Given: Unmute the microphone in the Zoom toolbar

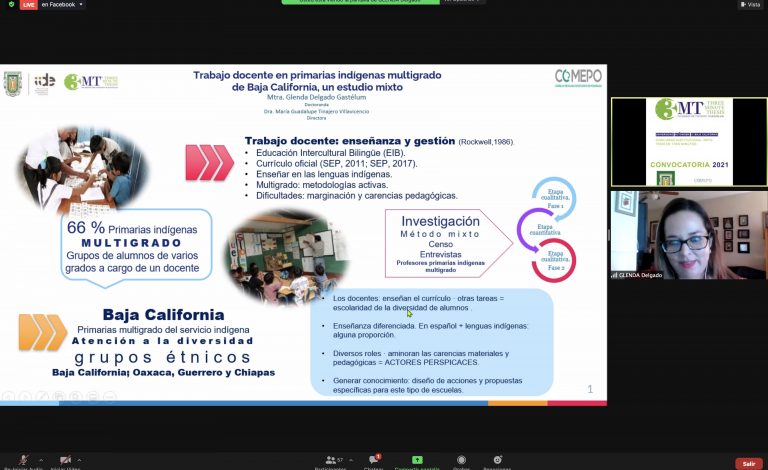Looking at the screenshot, I should (x=22, y=459).
